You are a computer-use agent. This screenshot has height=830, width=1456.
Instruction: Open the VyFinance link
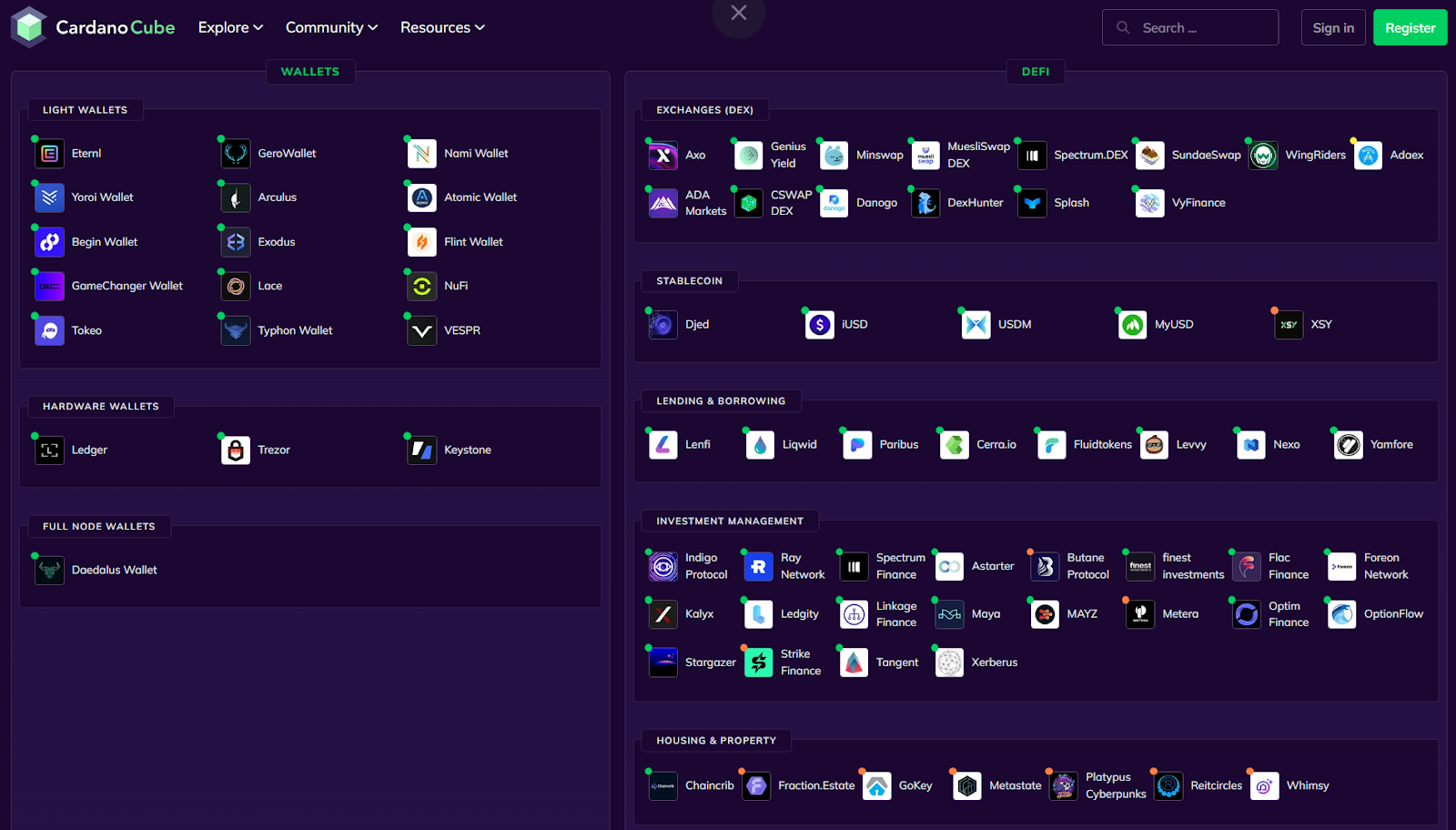click(1198, 204)
